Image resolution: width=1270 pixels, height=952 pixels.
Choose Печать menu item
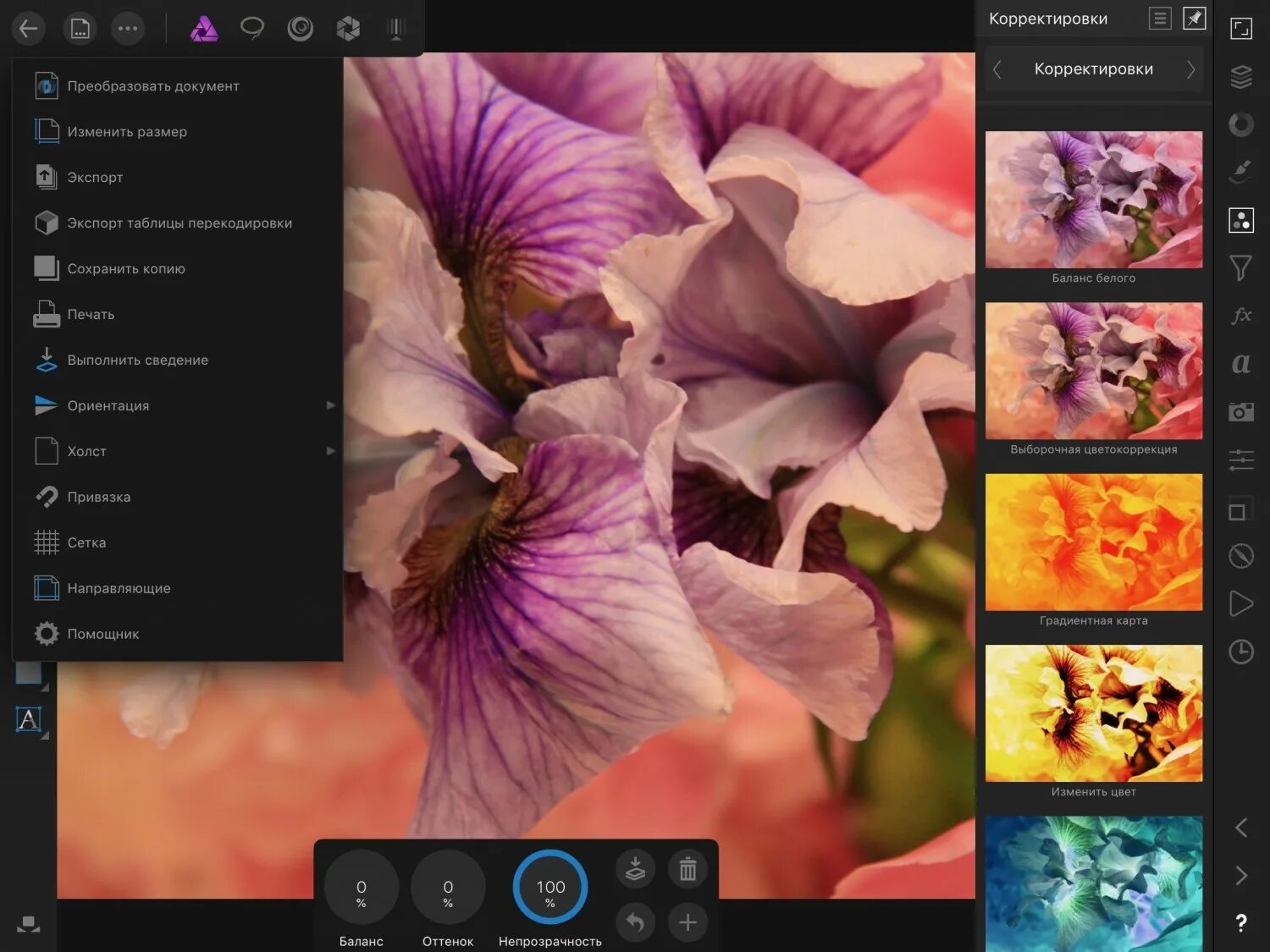pyautogui.click(x=178, y=314)
